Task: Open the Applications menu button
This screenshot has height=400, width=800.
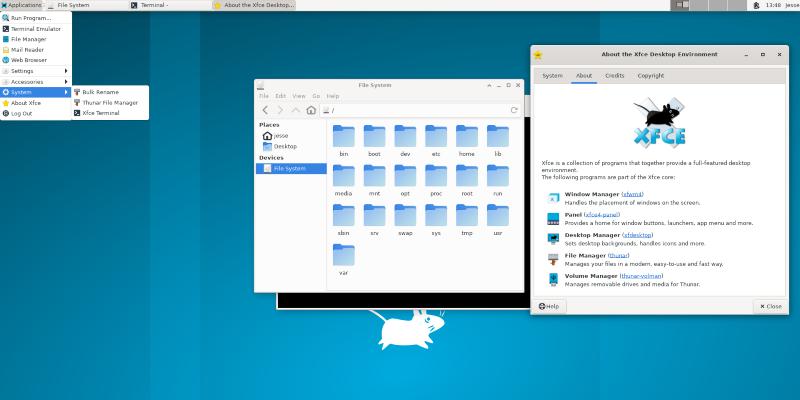Action: point(22,5)
